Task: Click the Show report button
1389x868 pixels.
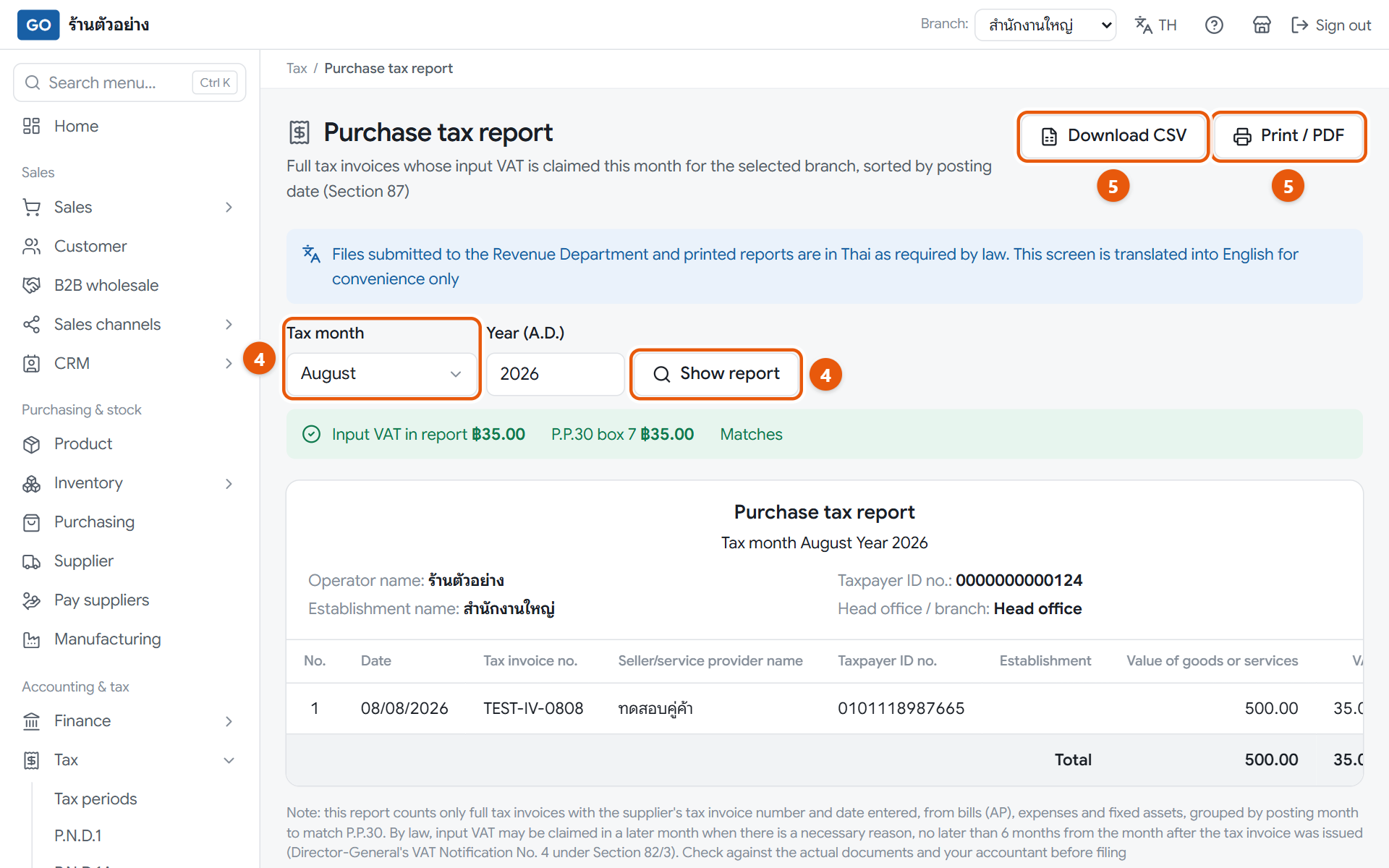Action: 716,374
